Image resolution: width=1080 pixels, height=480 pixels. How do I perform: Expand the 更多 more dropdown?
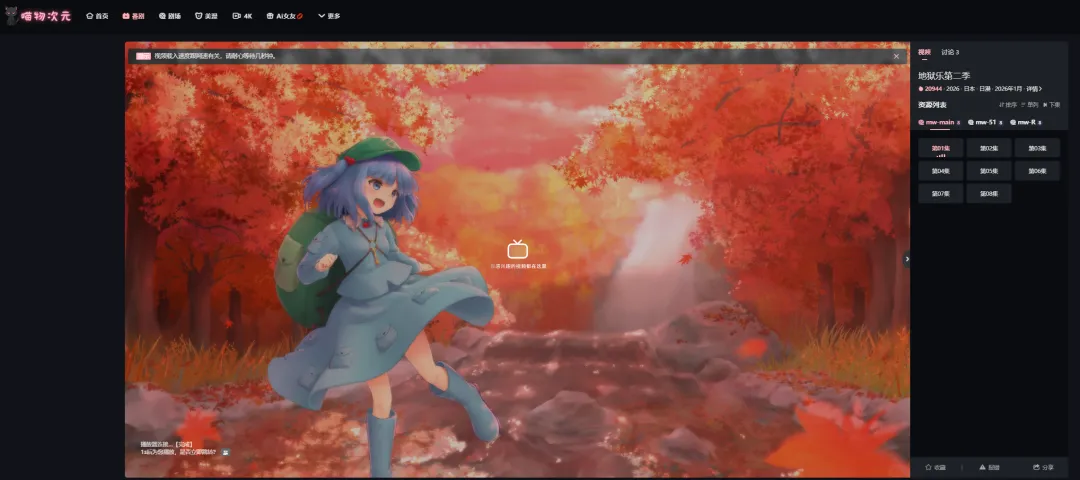coord(329,16)
